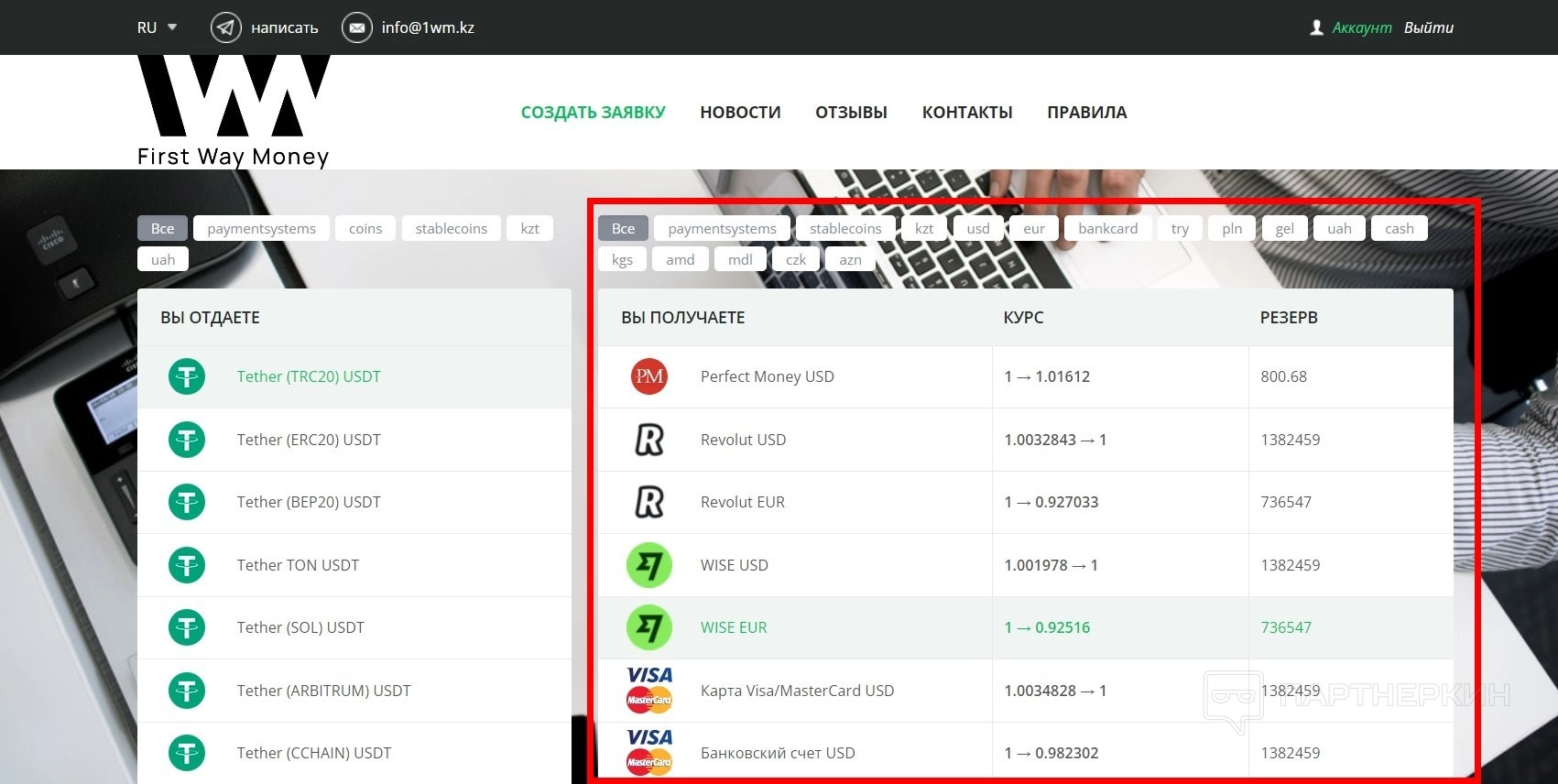Screen dimensions: 1558x784
Task: Filter receive currencies by paymentsystems
Action: point(723,228)
